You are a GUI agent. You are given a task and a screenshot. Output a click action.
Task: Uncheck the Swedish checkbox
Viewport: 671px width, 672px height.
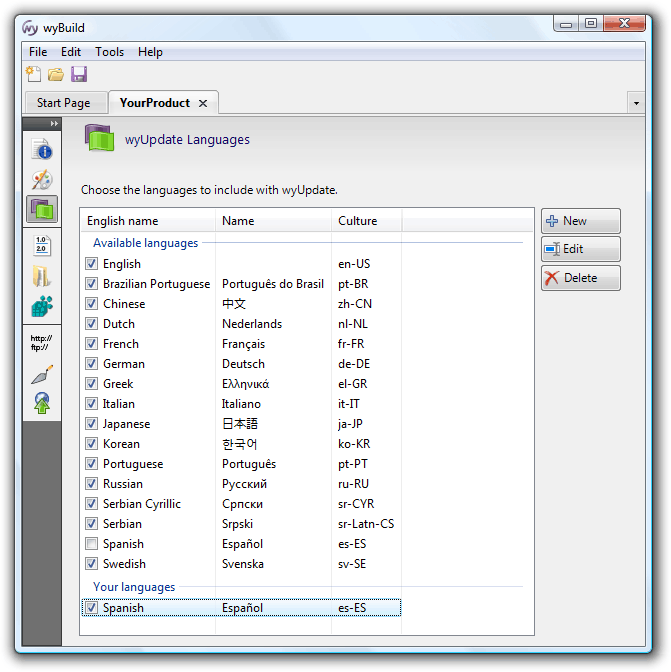click(91, 563)
